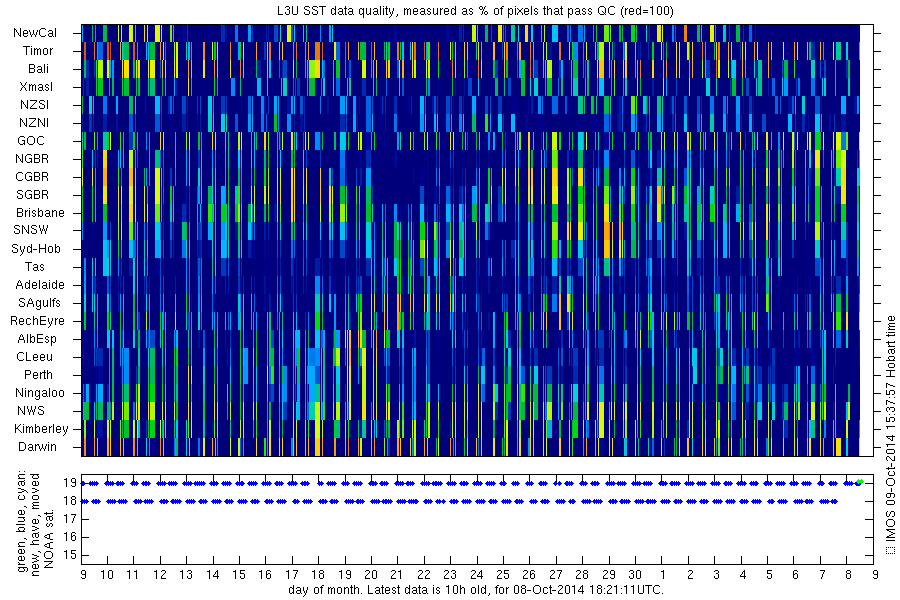This screenshot has height=600, width=900.
Task: Select the SAgulfs row label
Action: click(39, 303)
